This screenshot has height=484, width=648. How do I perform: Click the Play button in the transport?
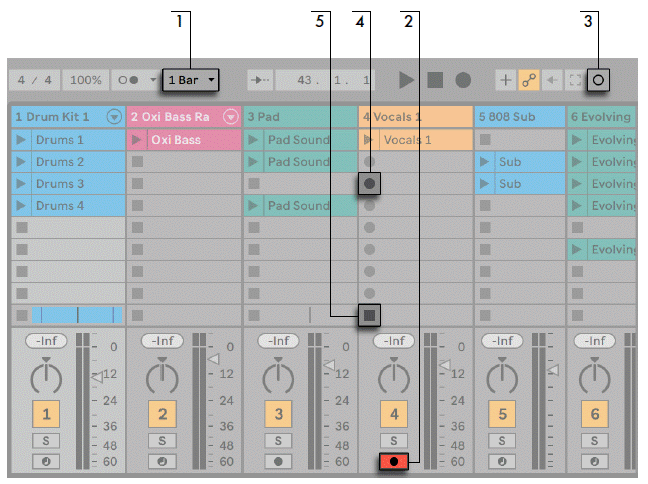pos(406,79)
